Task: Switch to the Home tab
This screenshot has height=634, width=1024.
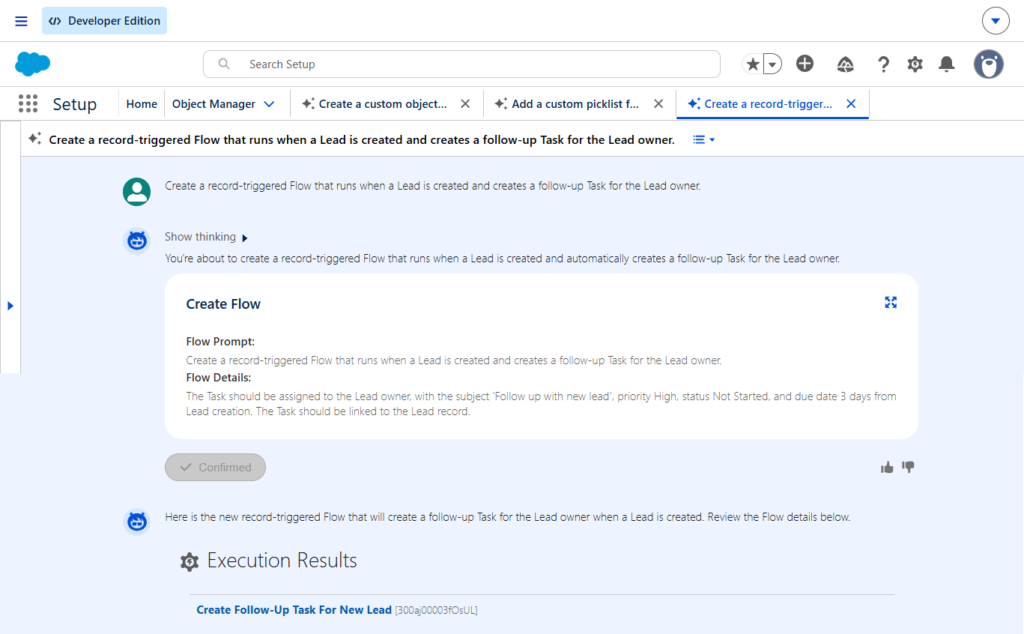Action: point(142,104)
